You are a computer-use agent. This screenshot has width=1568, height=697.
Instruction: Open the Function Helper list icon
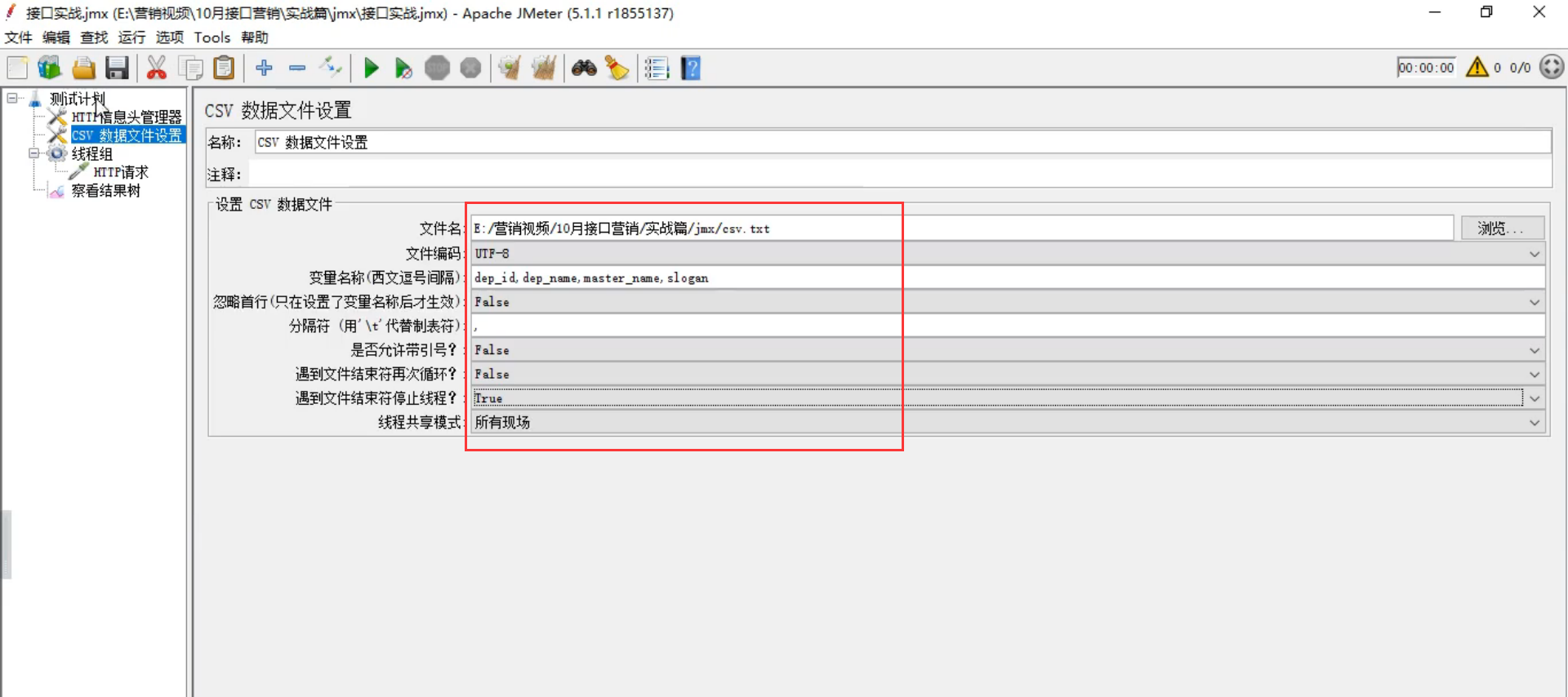click(657, 68)
